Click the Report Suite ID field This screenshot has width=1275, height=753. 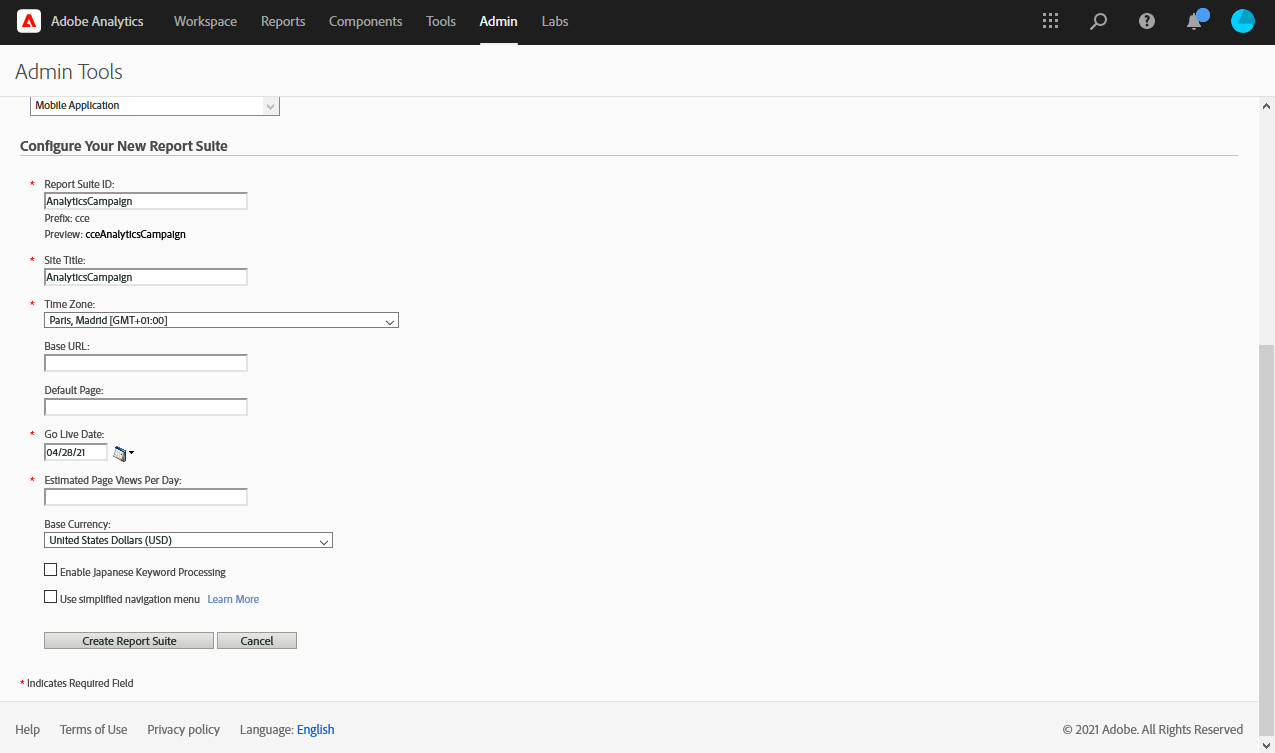(146, 201)
